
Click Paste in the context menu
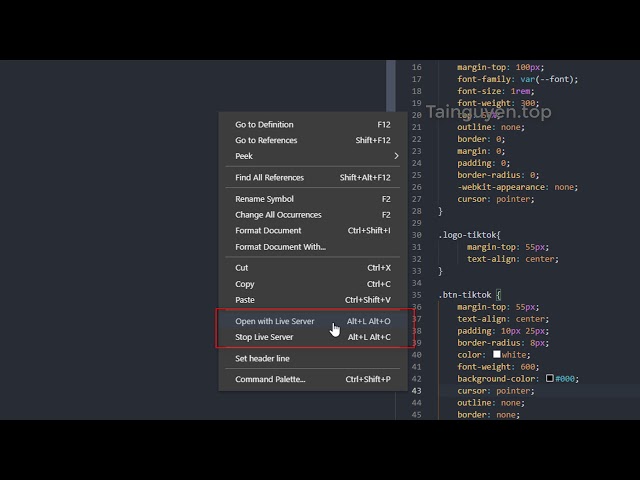tap(313, 300)
